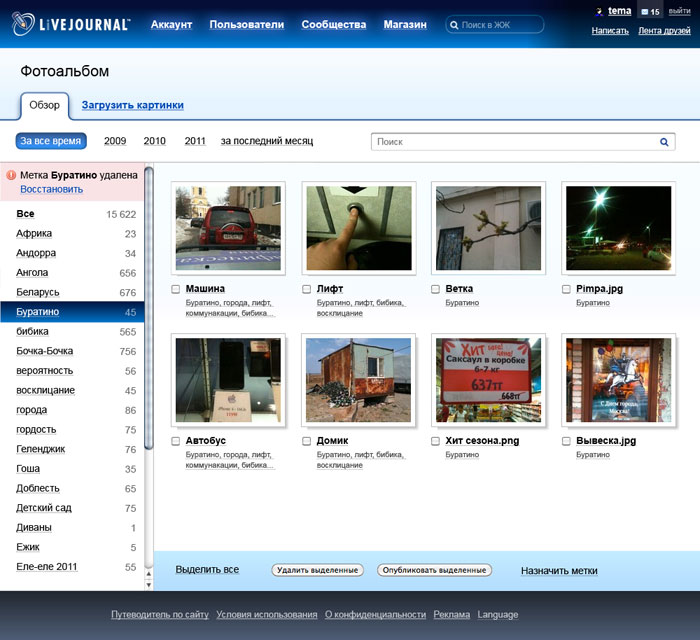Click the Восстановить link to restore tag
Viewport: 700px width, 640px height.
point(51,189)
